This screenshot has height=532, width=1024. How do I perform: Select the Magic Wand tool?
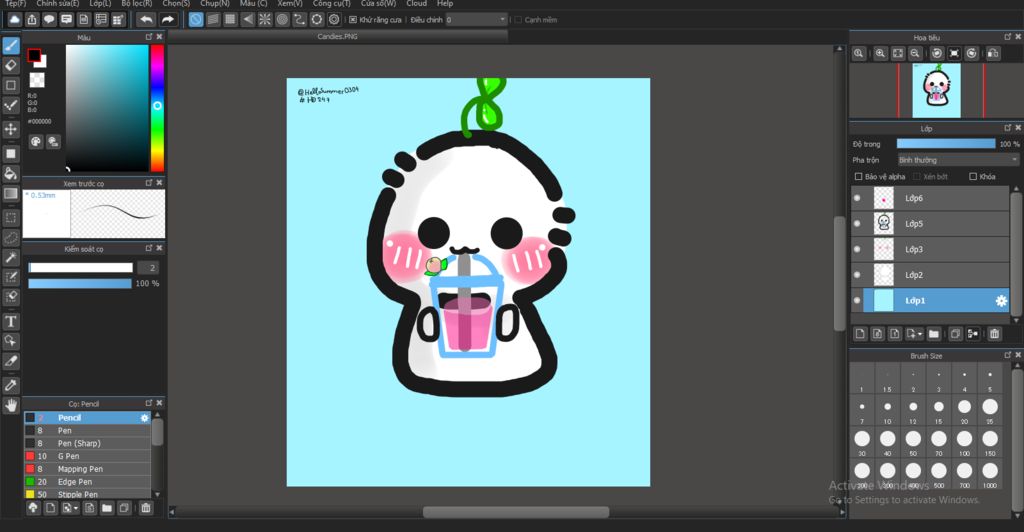click(11, 258)
